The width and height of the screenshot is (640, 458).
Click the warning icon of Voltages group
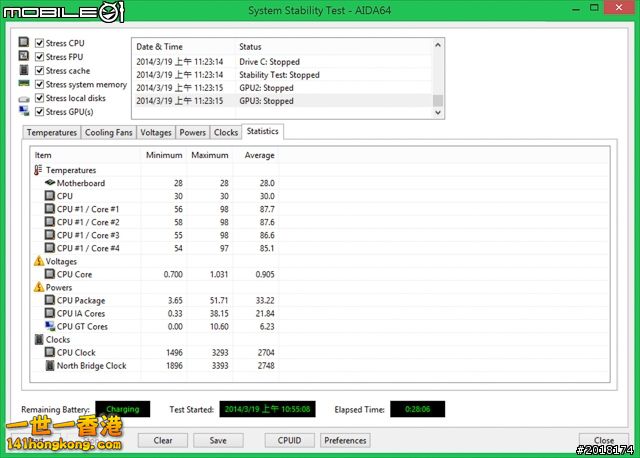point(39,261)
